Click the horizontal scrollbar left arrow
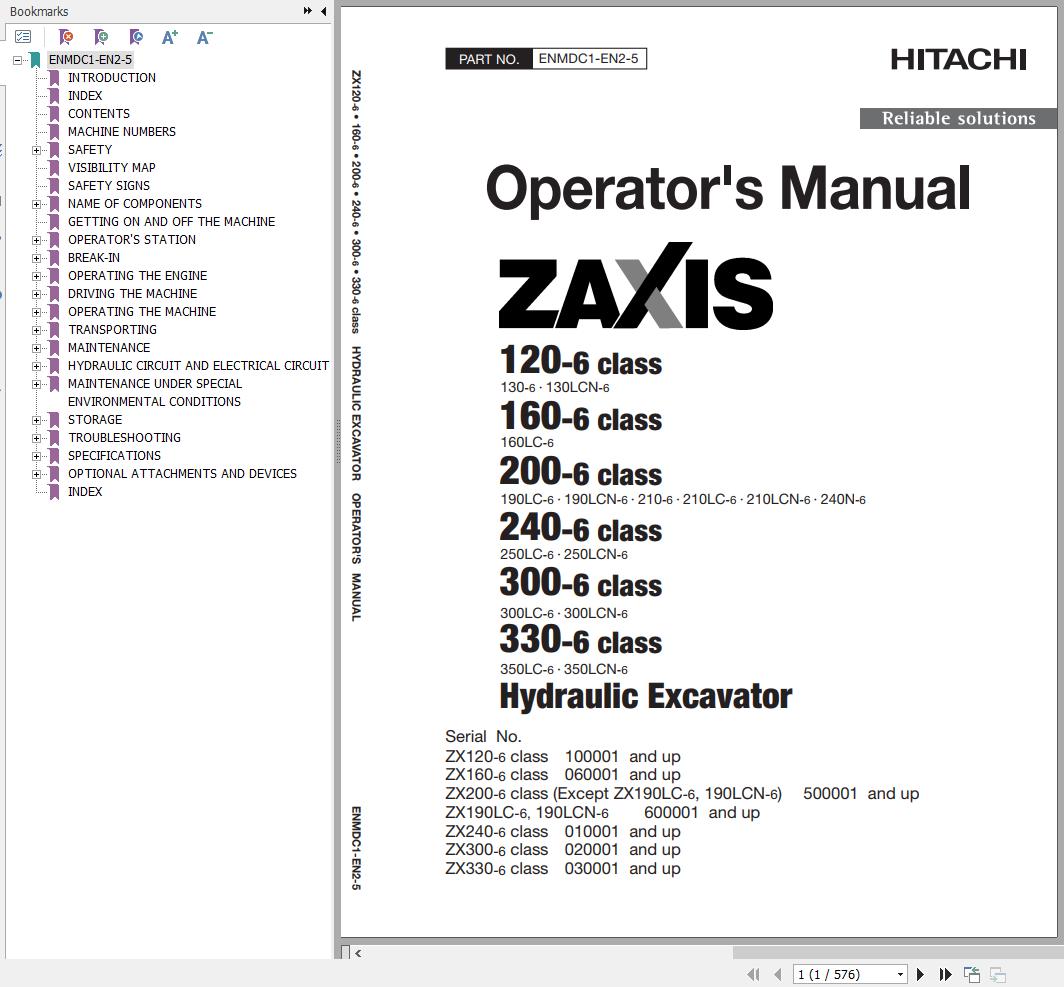 [358, 953]
